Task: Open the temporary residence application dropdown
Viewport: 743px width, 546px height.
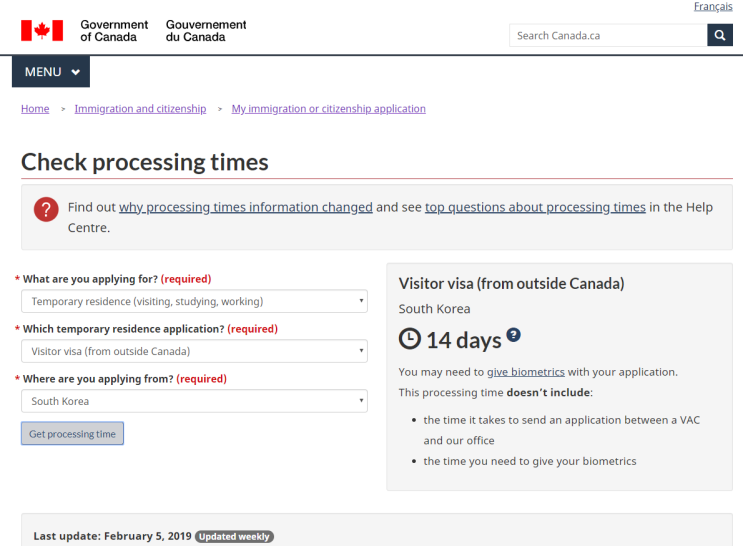Action: coord(194,351)
